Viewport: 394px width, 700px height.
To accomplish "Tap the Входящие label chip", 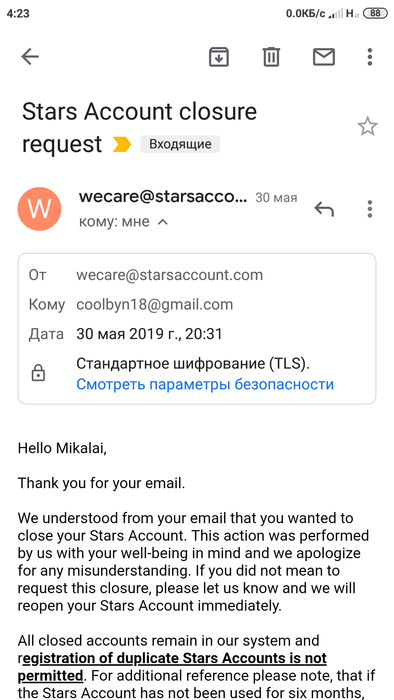I will (180, 144).
